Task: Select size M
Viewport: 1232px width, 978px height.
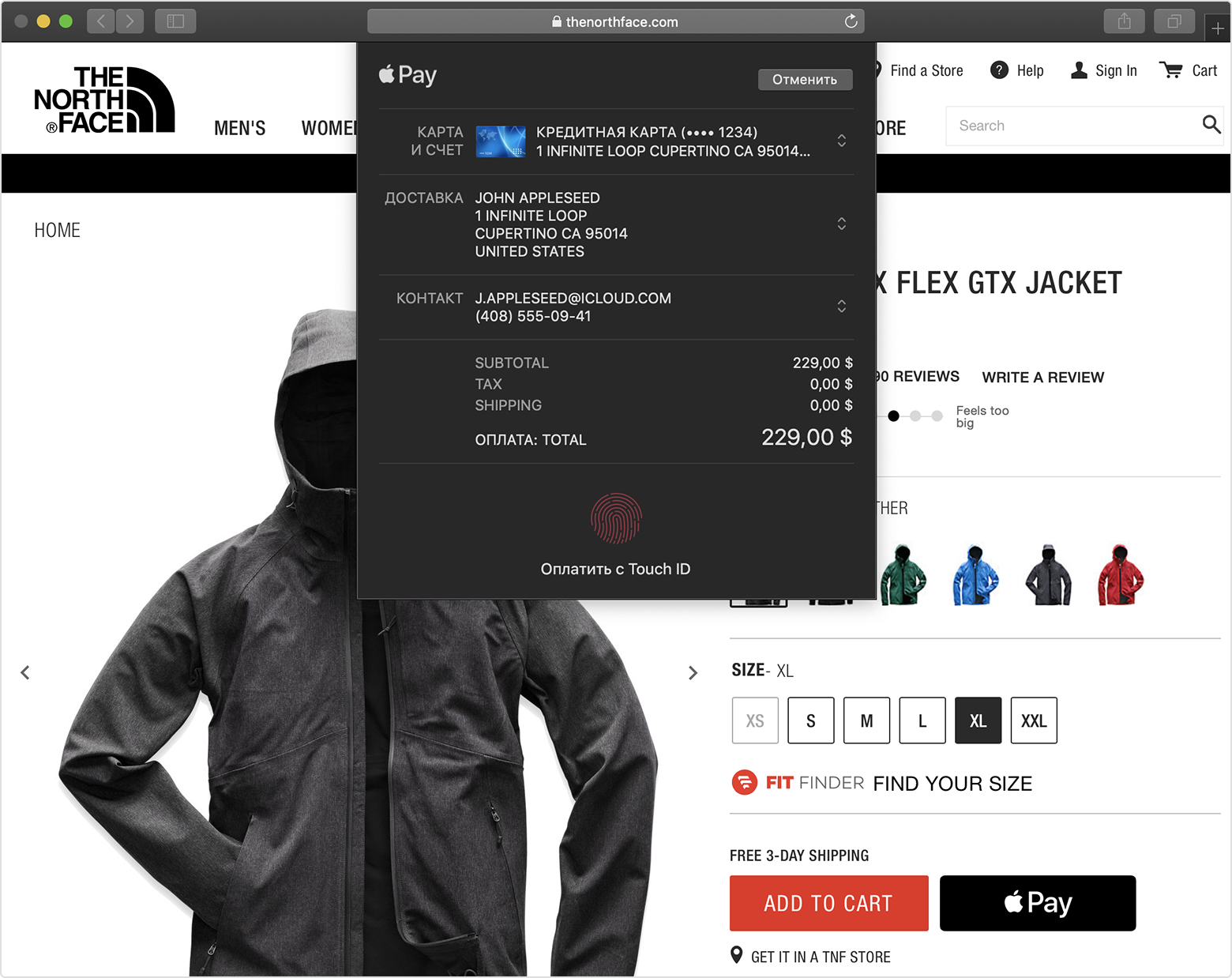Action: click(x=866, y=720)
